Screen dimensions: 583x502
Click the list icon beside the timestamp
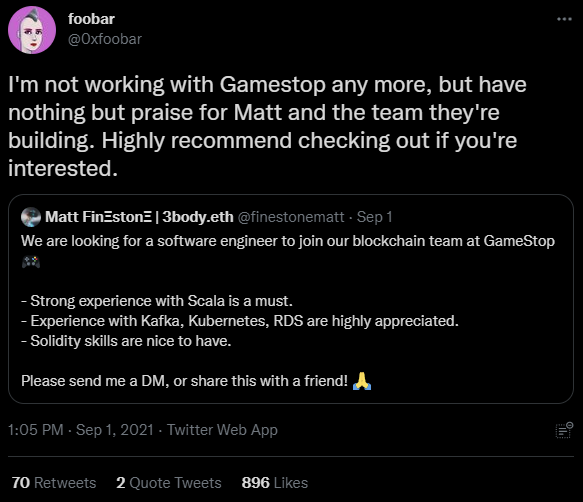click(x=564, y=430)
